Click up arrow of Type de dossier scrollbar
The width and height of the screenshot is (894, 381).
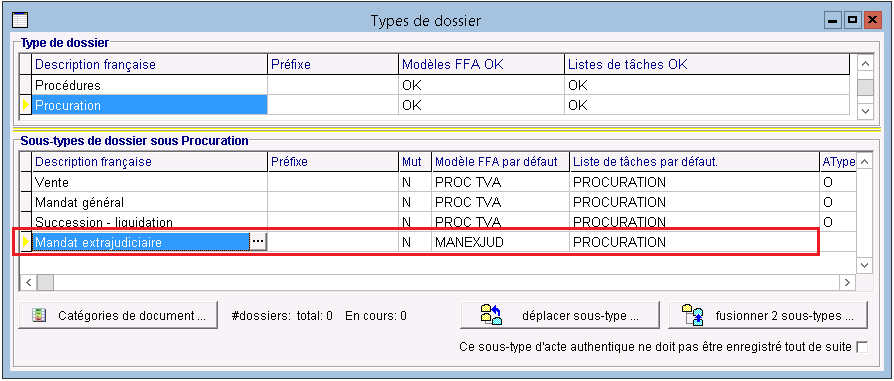click(865, 63)
